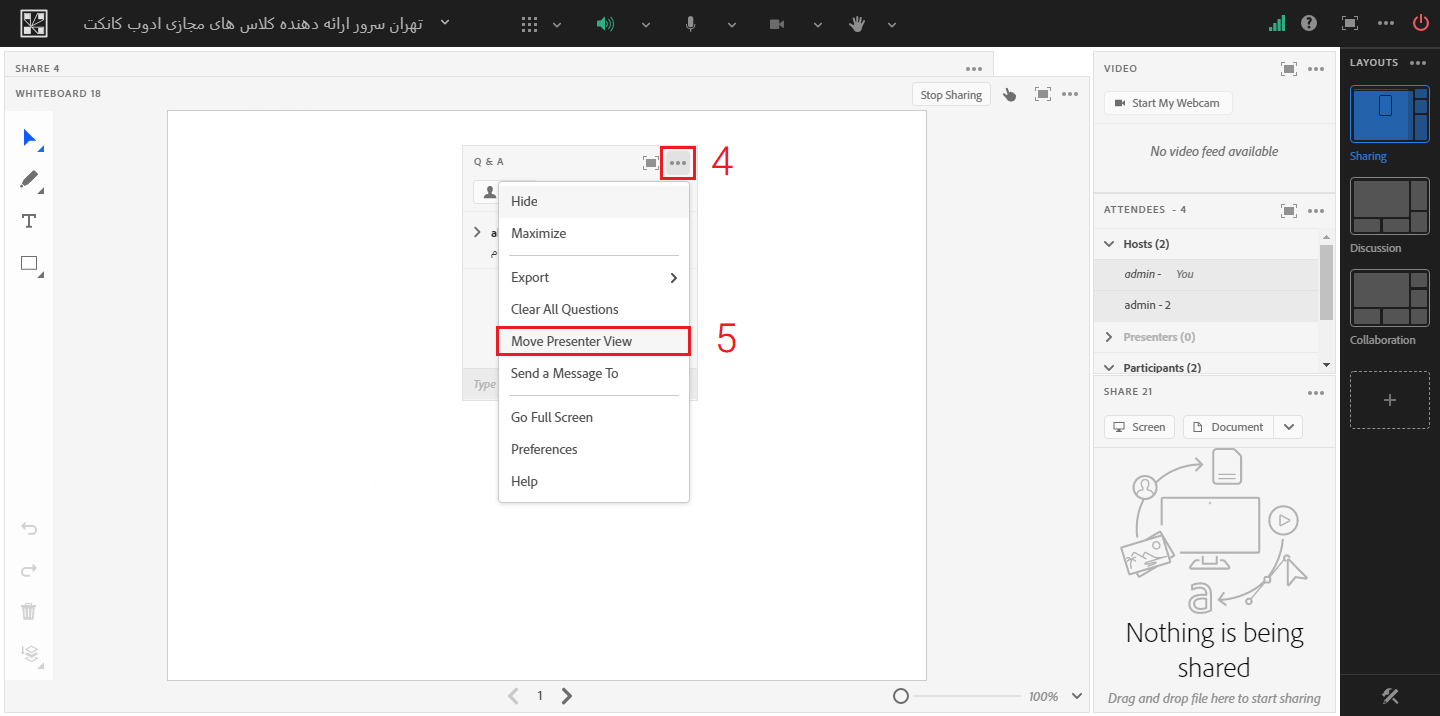This screenshot has width=1440, height=716.
Task: Click the red power end-meeting icon
Action: tap(1420, 23)
